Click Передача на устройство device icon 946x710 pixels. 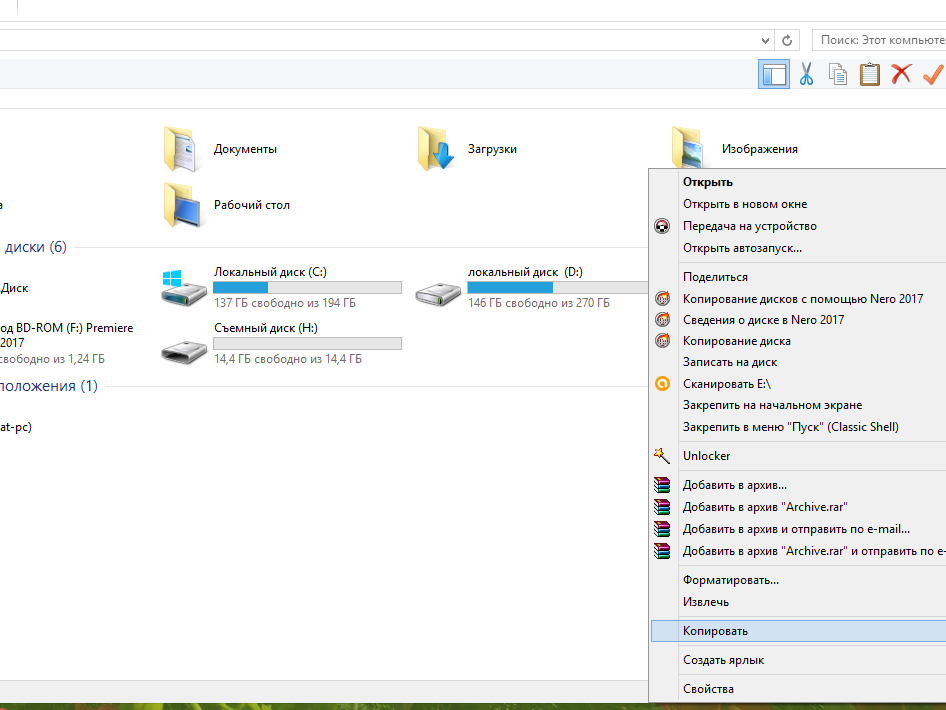662,226
